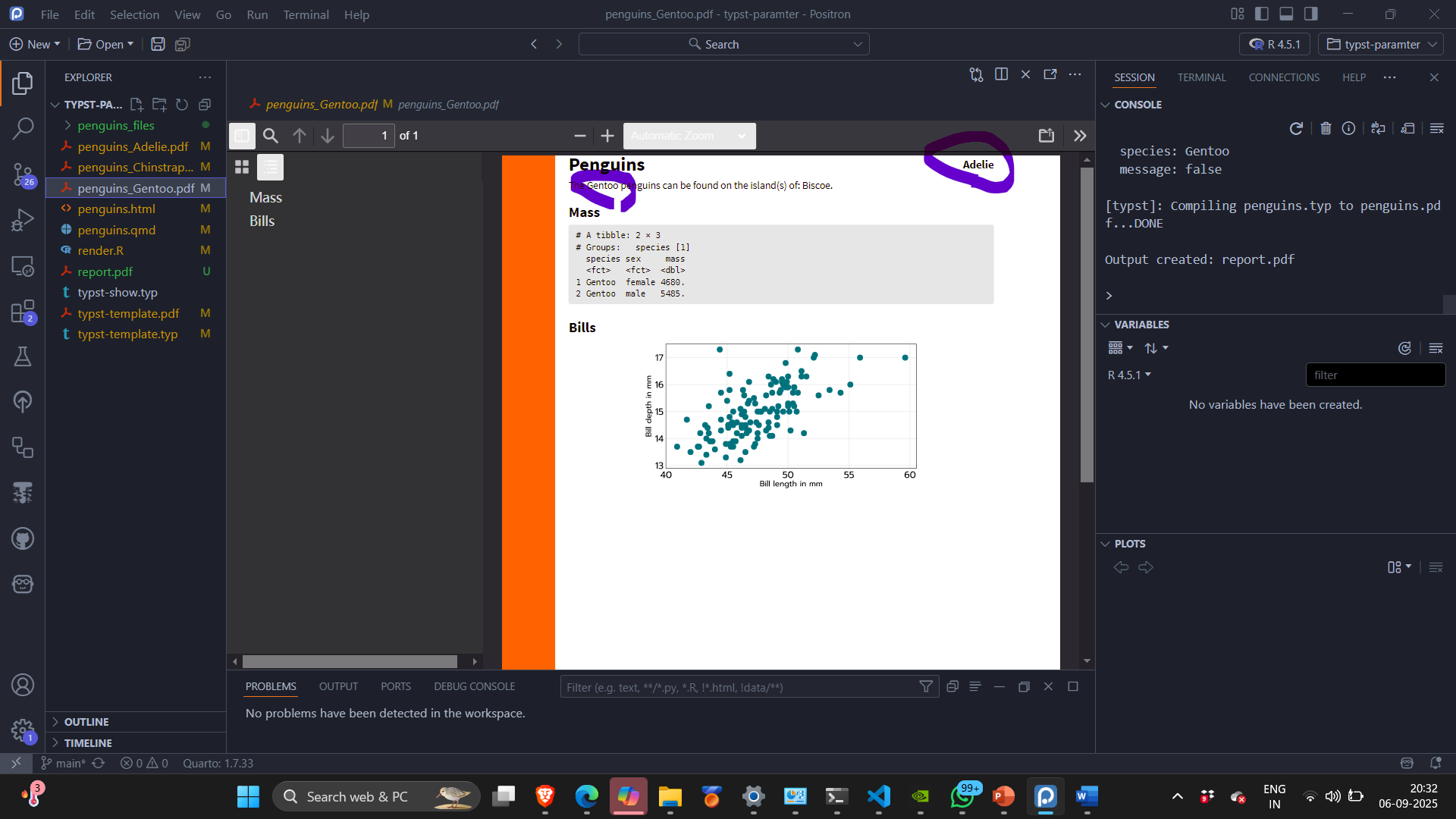
Task: Open the Automatic Zoom dropdown
Action: click(x=689, y=136)
